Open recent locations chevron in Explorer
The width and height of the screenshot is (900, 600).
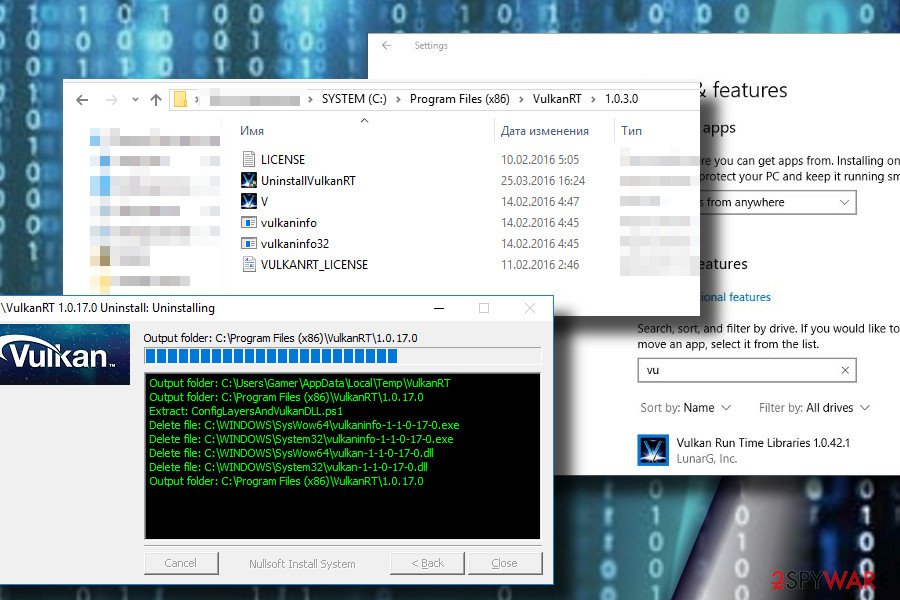[135, 99]
